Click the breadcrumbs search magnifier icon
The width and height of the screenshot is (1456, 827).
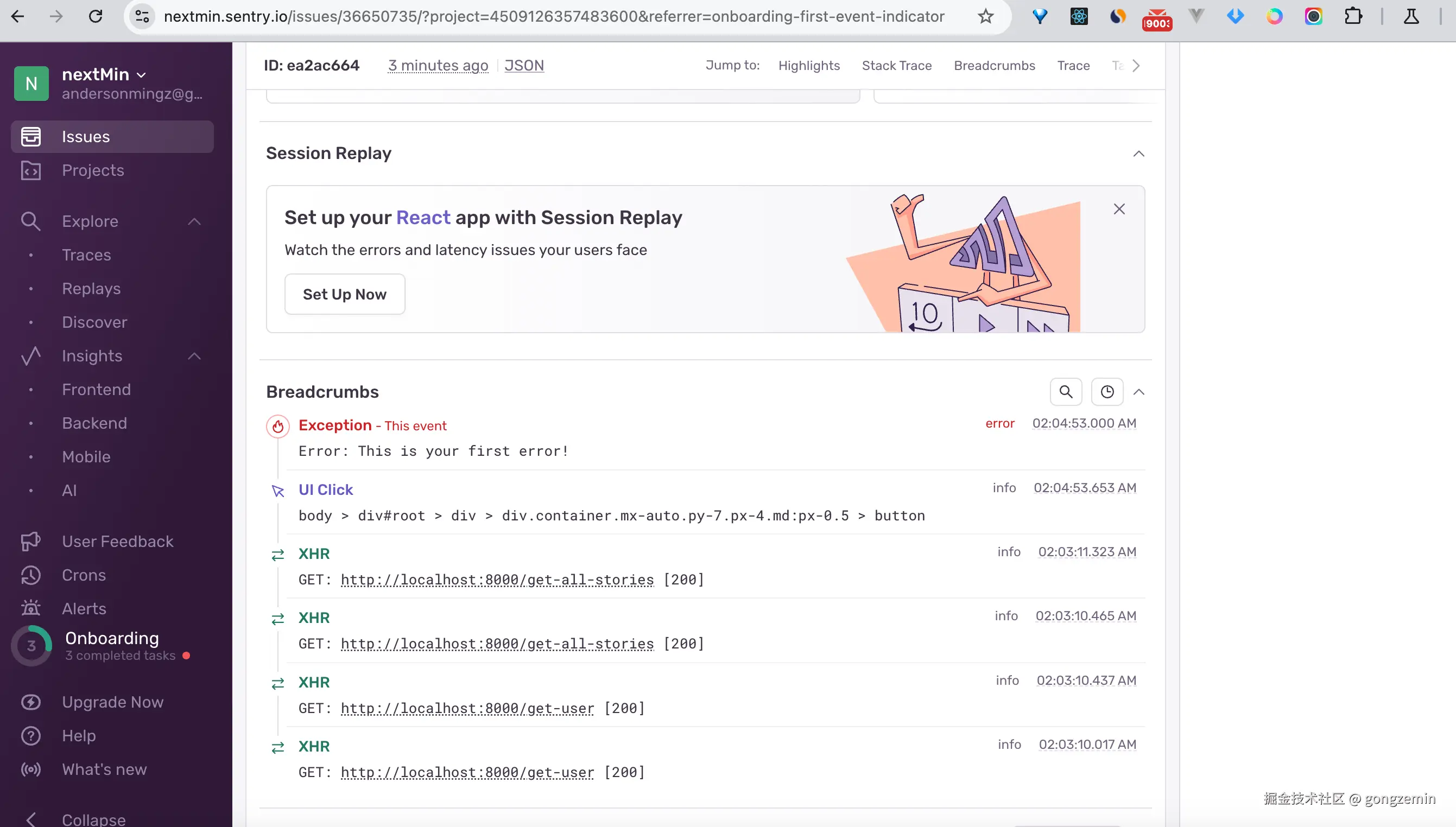coord(1066,392)
